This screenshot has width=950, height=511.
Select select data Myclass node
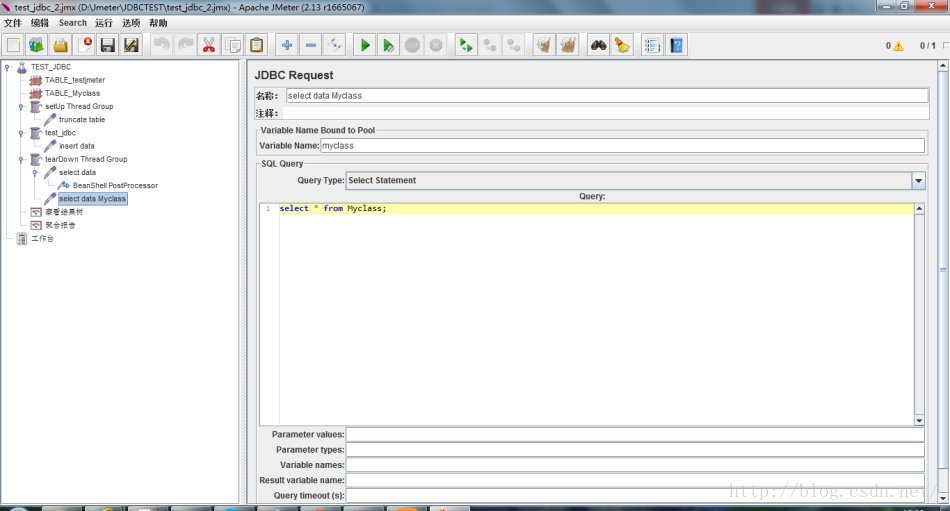[92, 199]
